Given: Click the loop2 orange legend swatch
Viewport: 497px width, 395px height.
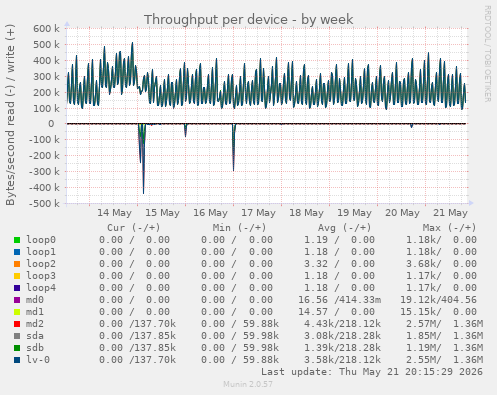Looking at the screenshot, I should pyautogui.click(x=17, y=264).
